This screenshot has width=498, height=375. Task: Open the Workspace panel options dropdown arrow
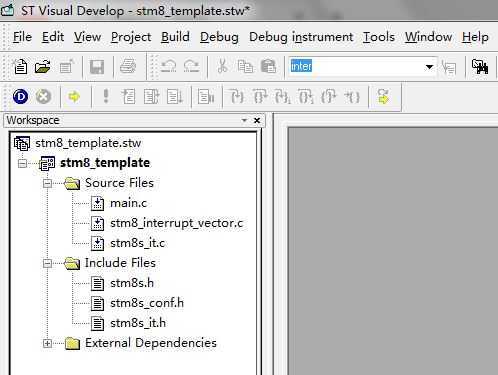pos(244,120)
